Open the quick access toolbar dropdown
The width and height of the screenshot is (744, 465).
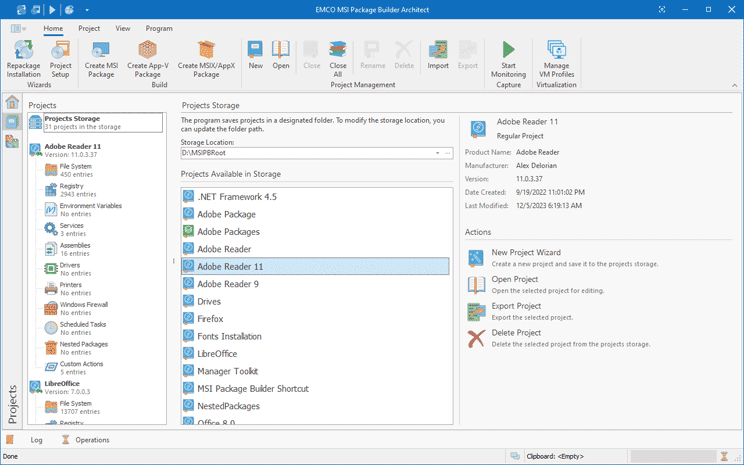click(87, 10)
